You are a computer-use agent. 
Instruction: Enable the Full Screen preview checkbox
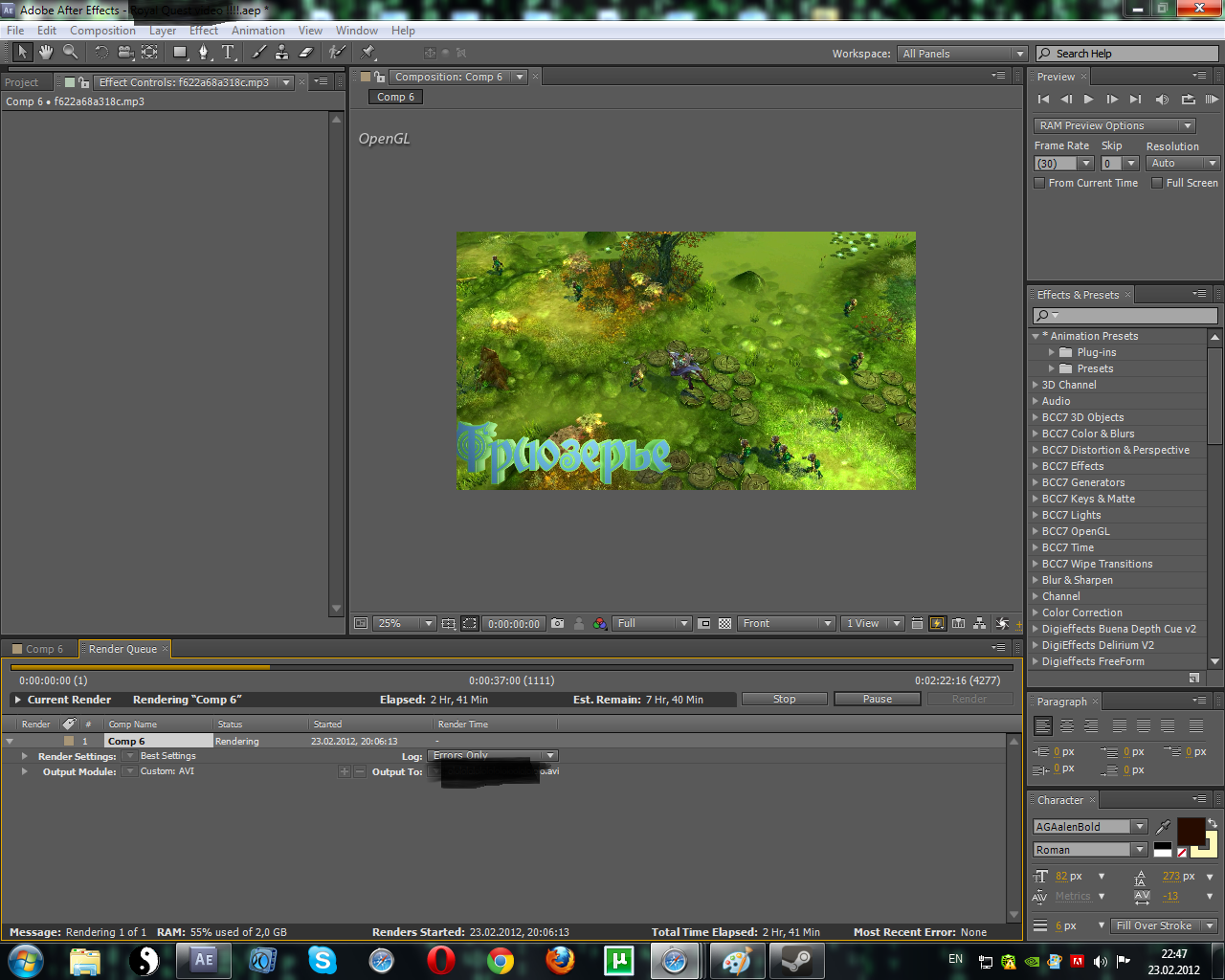pyautogui.click(x=1157, y=183)
